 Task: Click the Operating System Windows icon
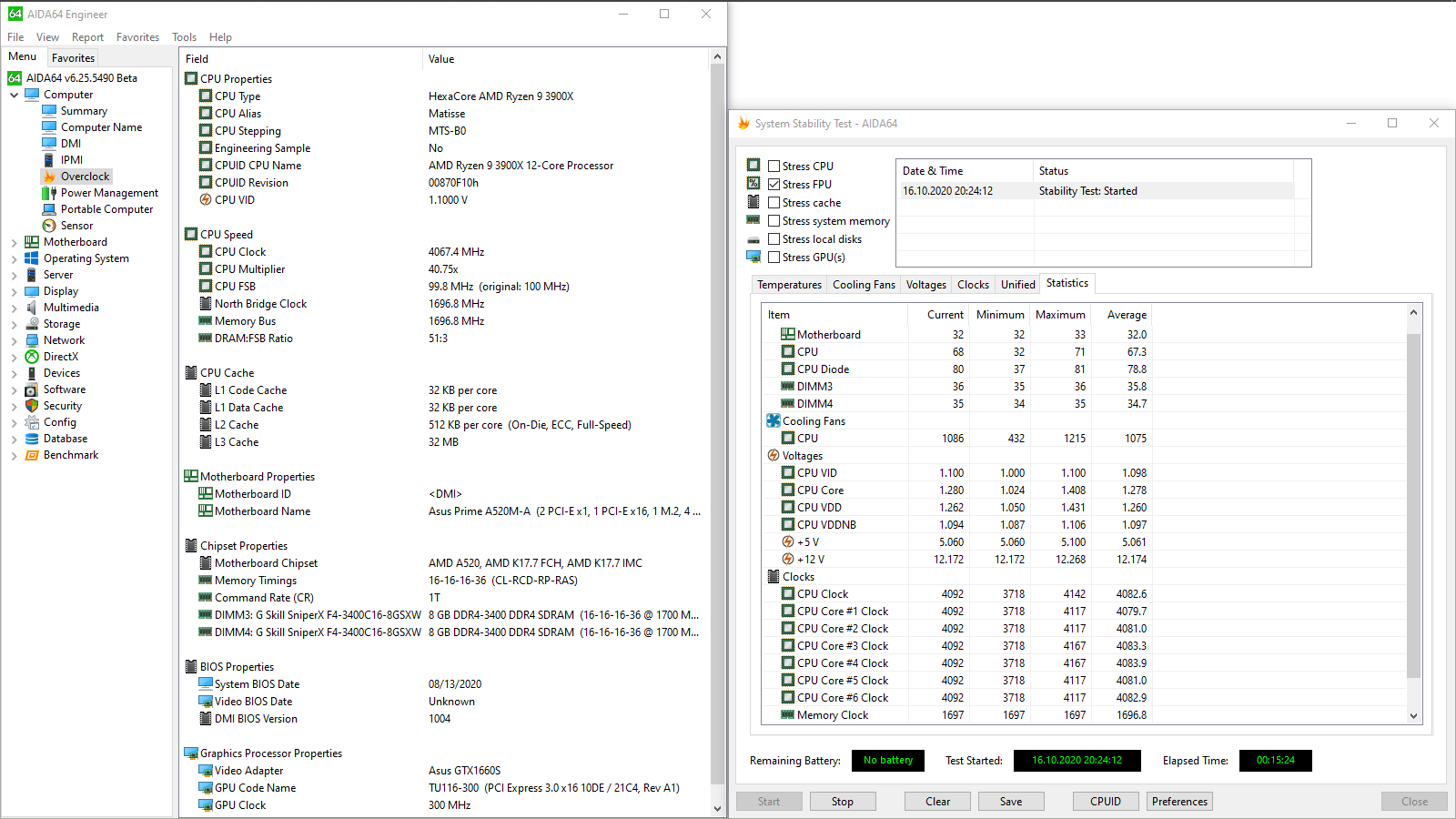coord(32,258)
